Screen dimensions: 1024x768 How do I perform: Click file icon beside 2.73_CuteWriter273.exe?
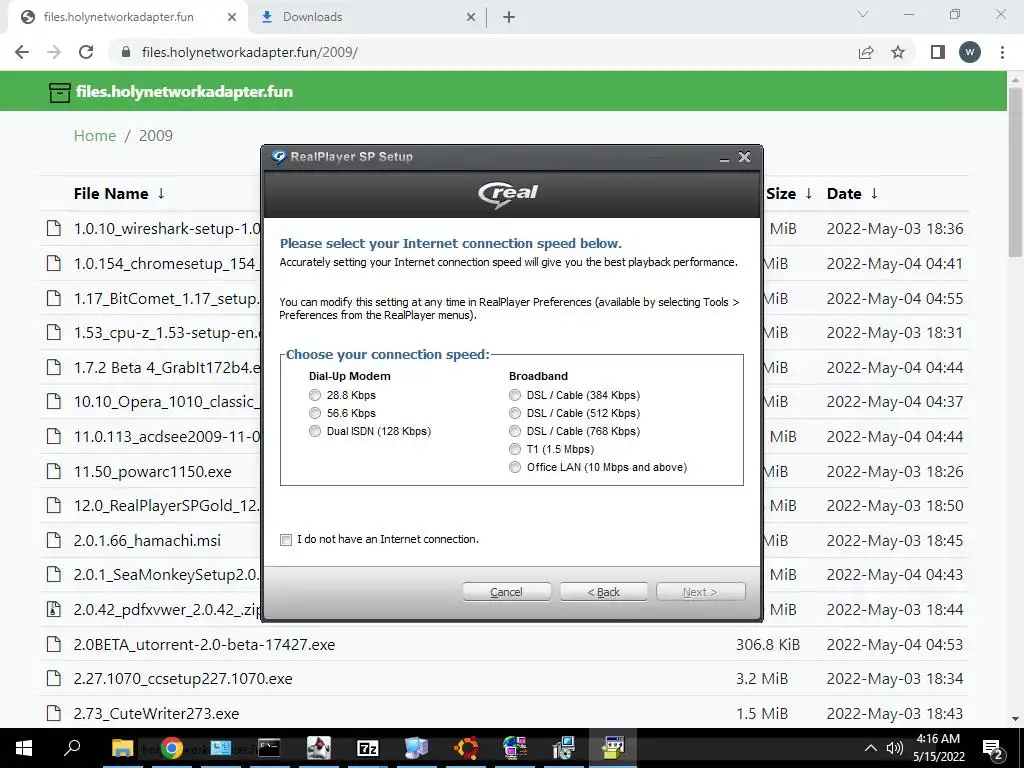coord(54,713)
